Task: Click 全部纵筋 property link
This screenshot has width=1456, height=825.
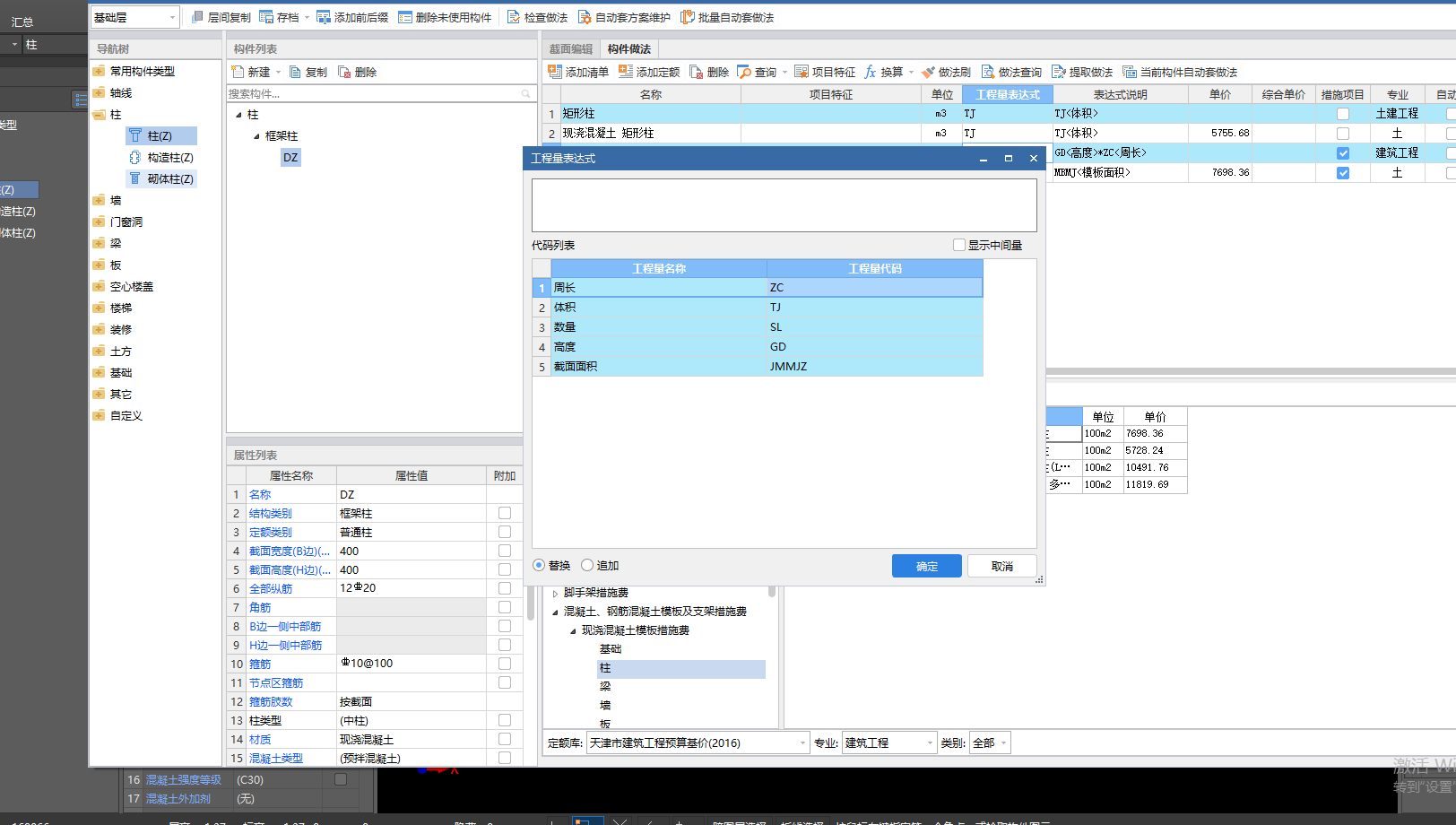Action: (270, 588)
